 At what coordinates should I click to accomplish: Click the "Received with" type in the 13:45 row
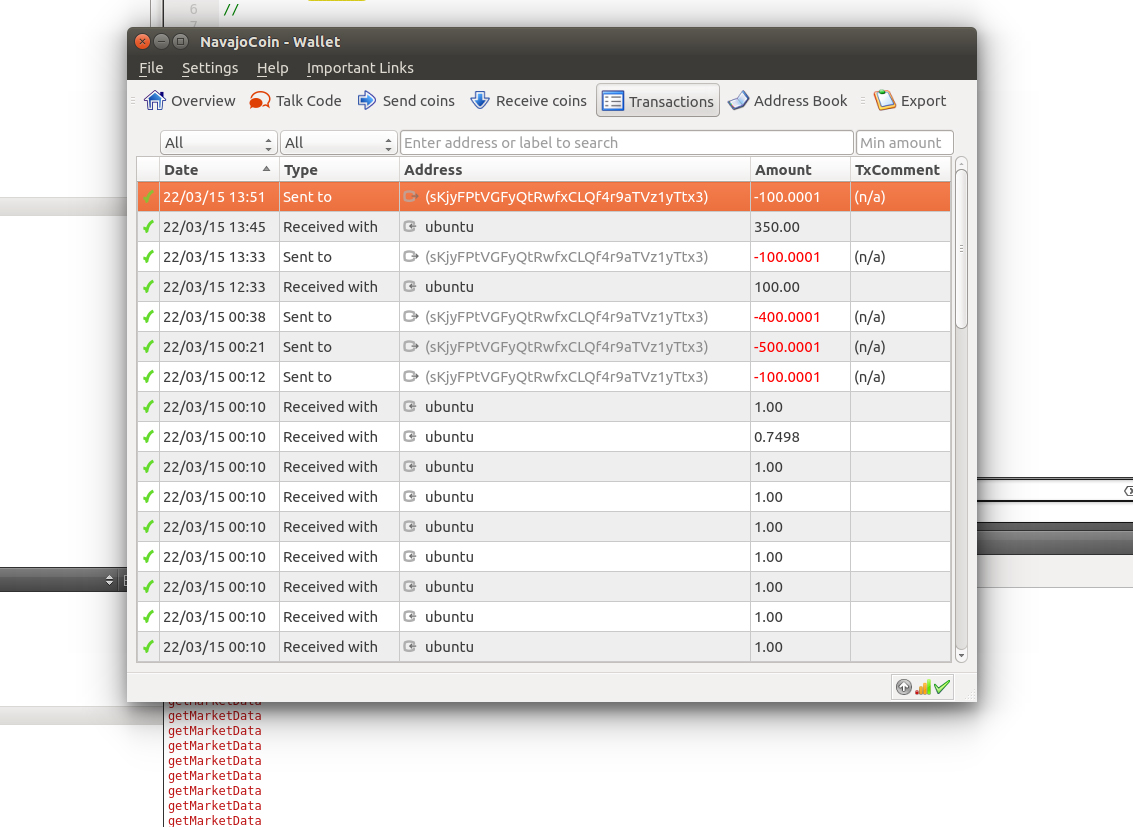(330, 227)
